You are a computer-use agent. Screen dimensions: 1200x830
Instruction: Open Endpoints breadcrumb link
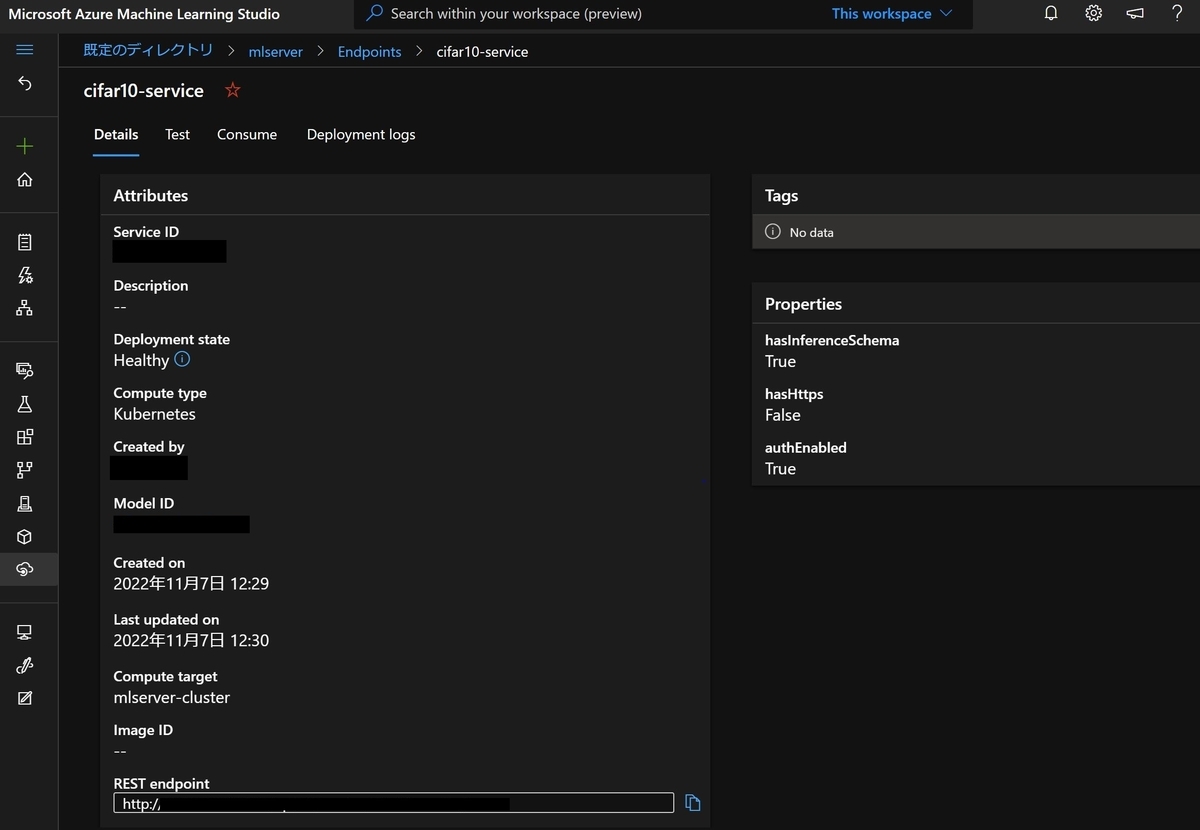coord(369,52)
